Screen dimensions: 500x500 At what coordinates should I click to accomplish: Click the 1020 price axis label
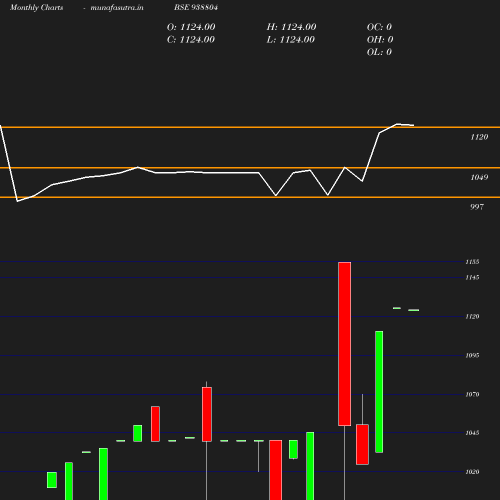point(473,472)
